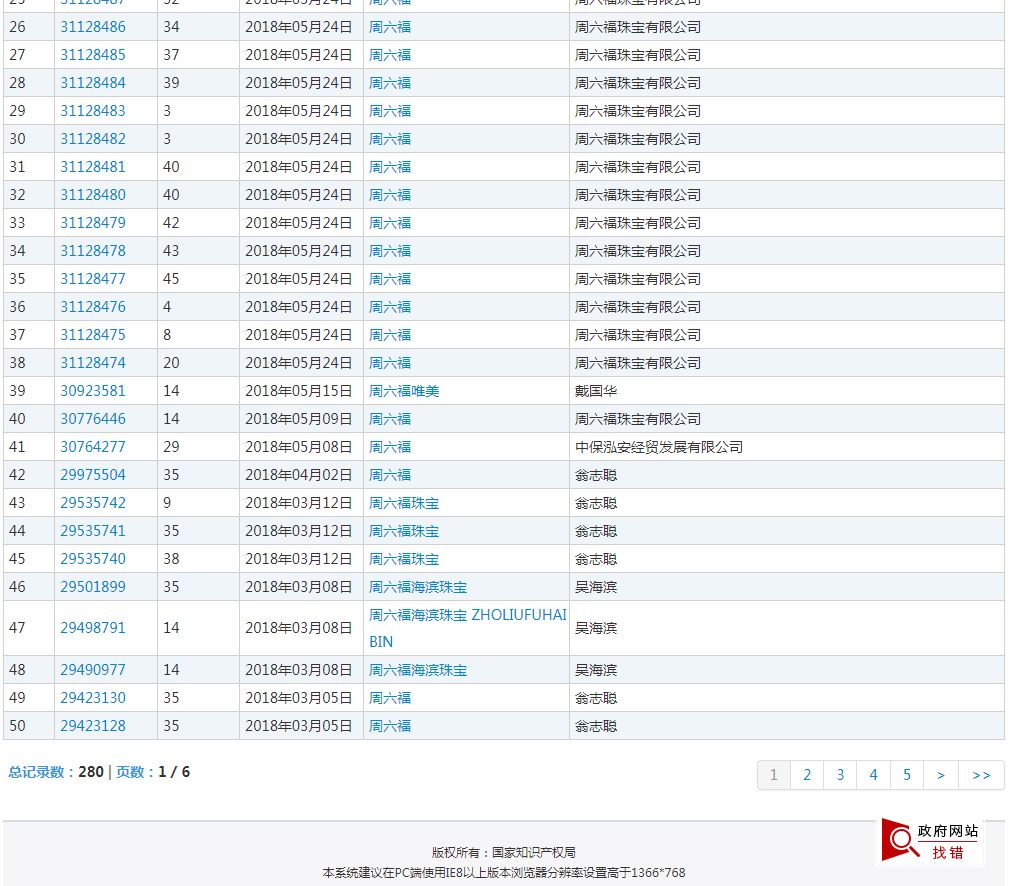
Task: Open application number 29498791
Action: [x=93, y=627]
